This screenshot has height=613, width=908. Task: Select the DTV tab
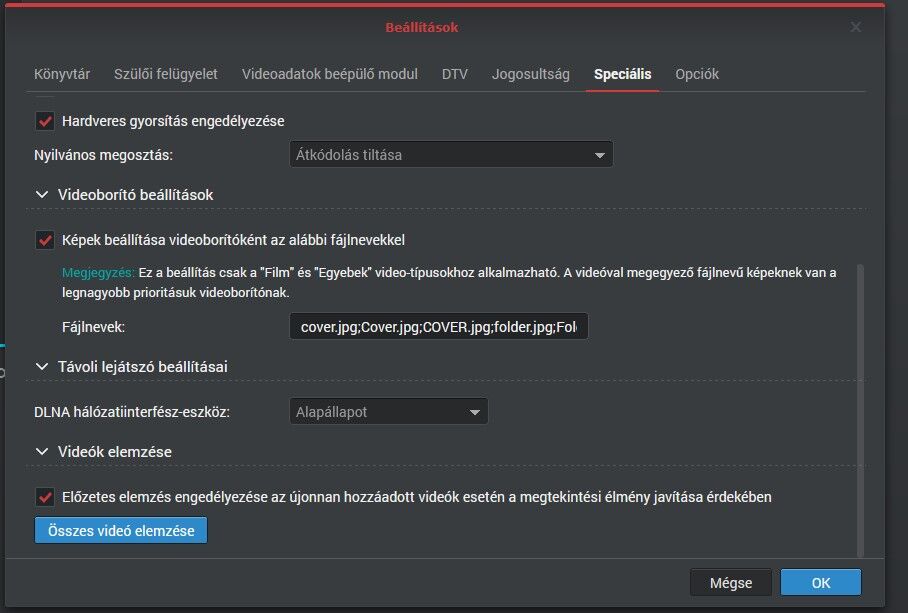[x=455, y=74]
